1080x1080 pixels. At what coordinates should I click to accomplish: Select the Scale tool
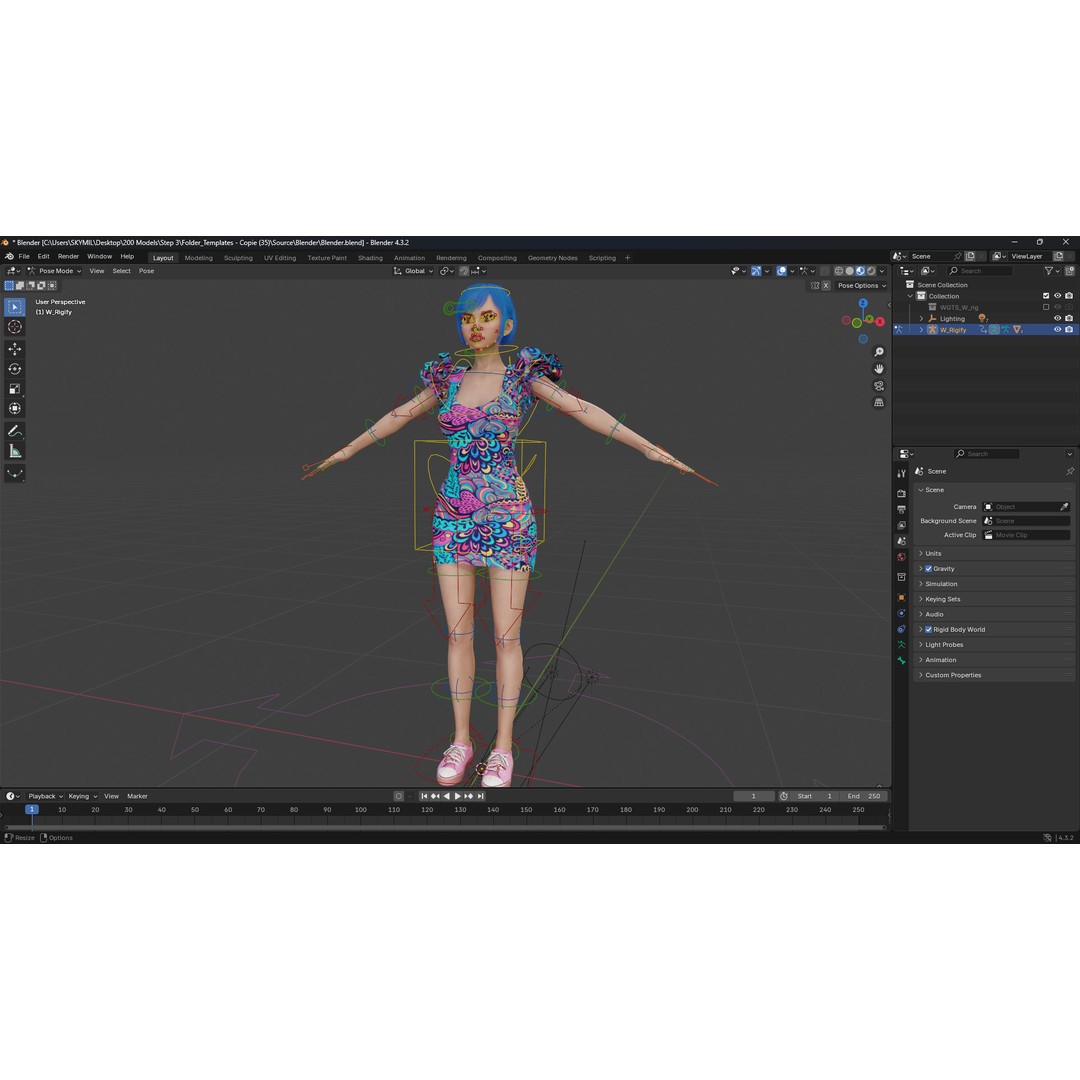14,389
